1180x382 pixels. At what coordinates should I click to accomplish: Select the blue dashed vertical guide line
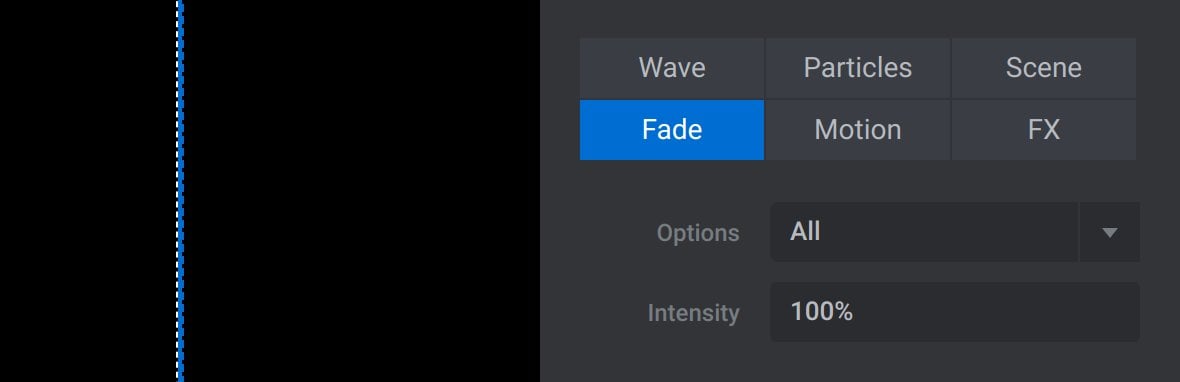click(x=181, y=191)
